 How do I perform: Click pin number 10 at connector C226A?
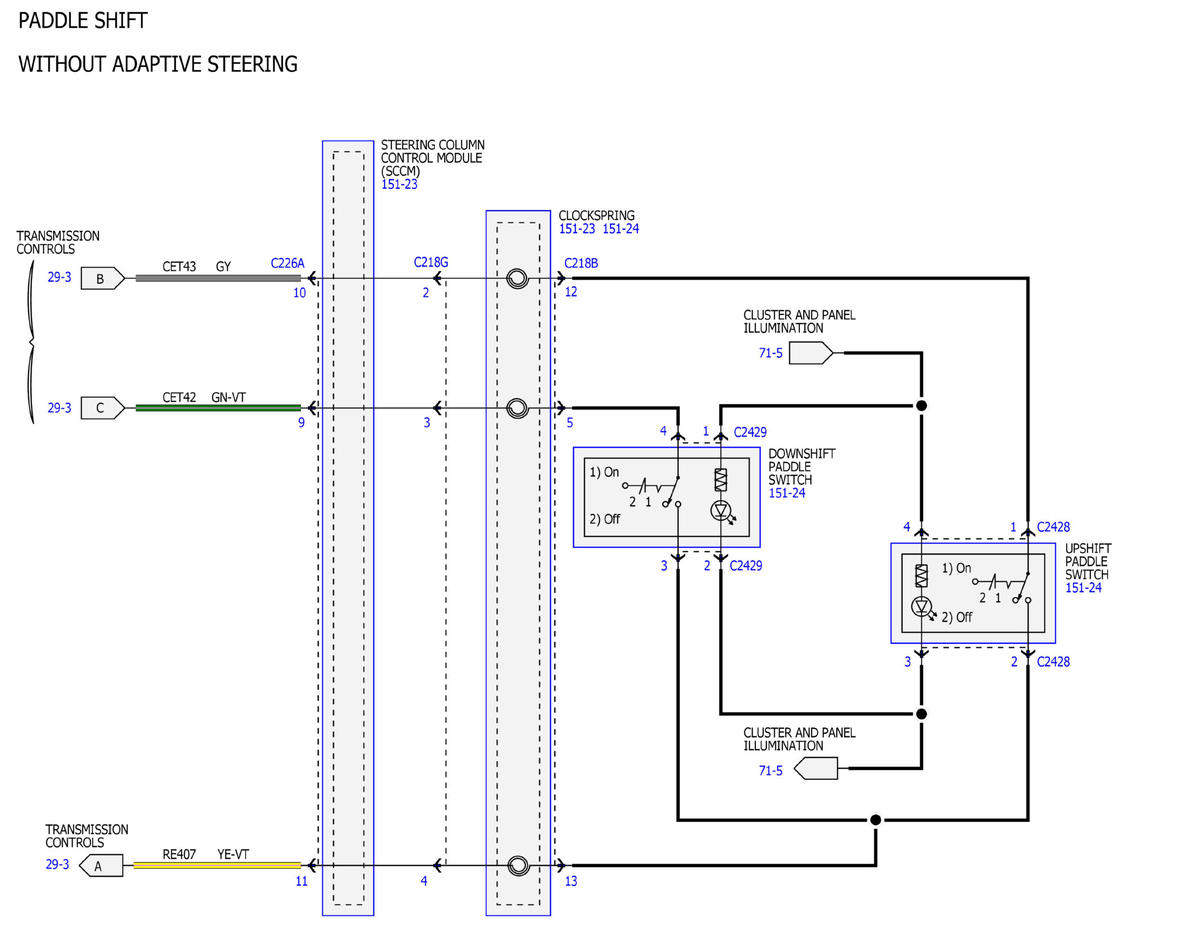click(300, 293)
